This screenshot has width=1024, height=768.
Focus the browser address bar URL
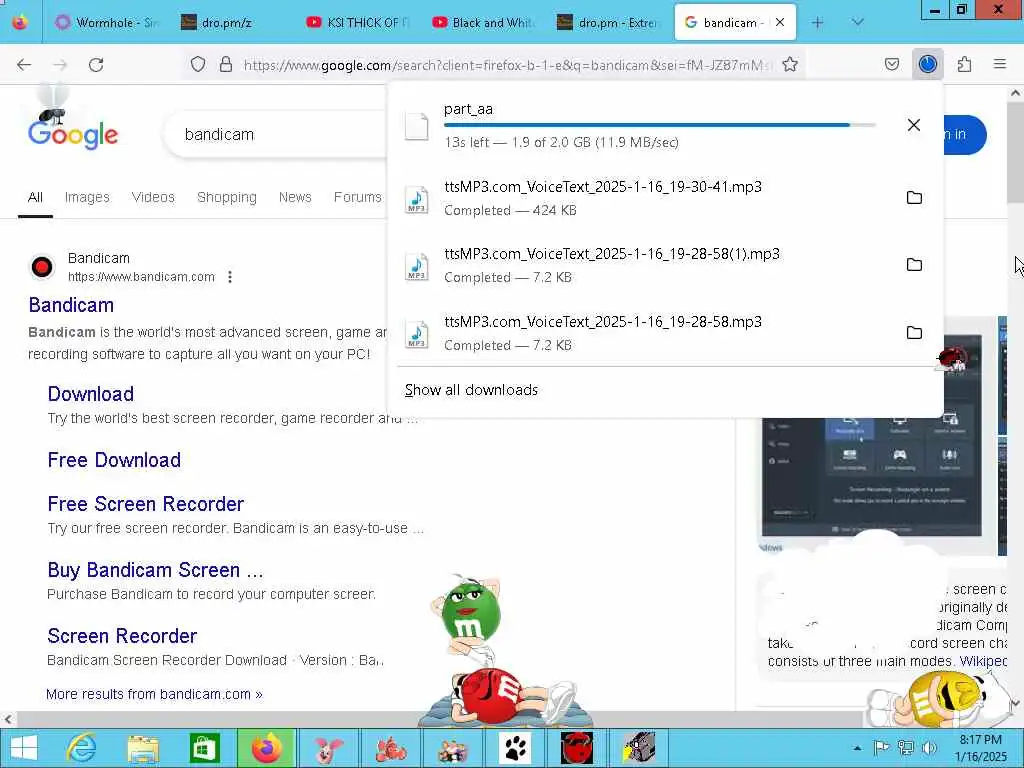(506, 65)
